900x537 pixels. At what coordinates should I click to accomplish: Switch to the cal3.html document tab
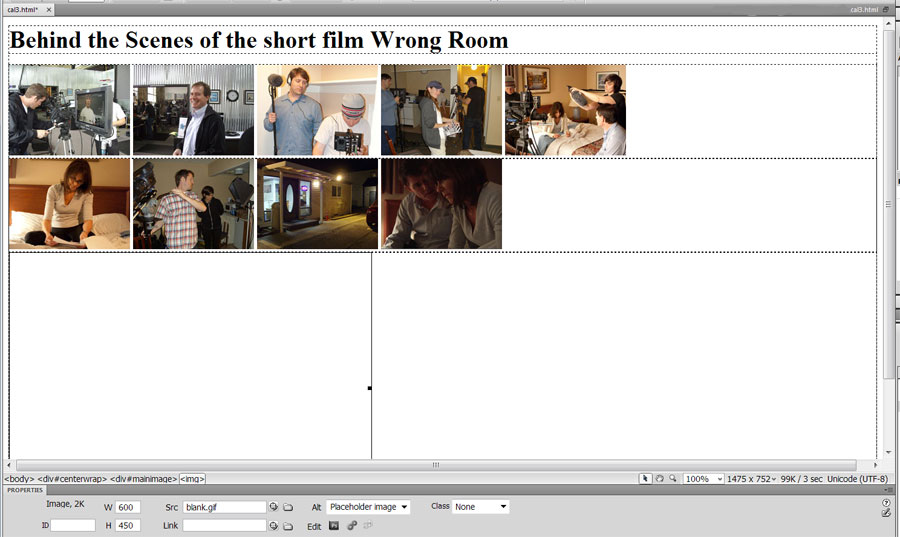(x=22, y=9)
